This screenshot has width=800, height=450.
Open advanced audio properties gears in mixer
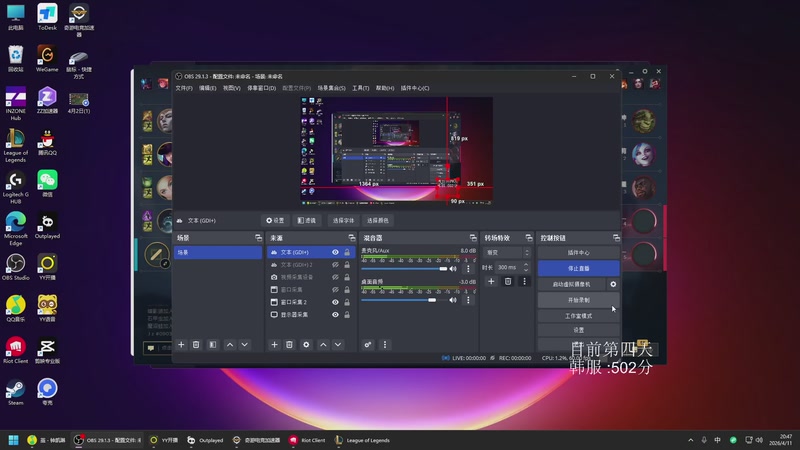(x=368, y=345)
